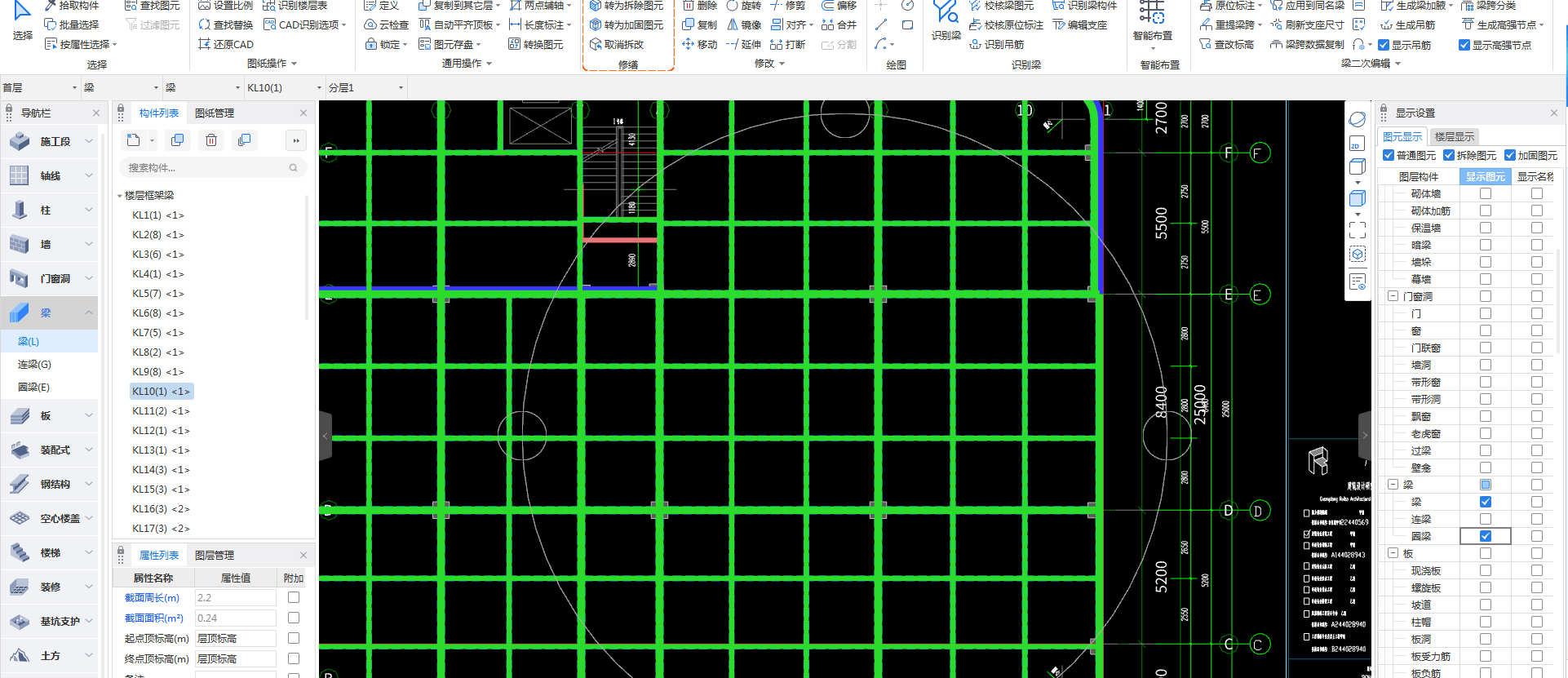Image resolution: width=1568 pixels, height=678 pixels.
Task: Toggle the 显示吊筋 checkbox
Action: point(1384,45)
